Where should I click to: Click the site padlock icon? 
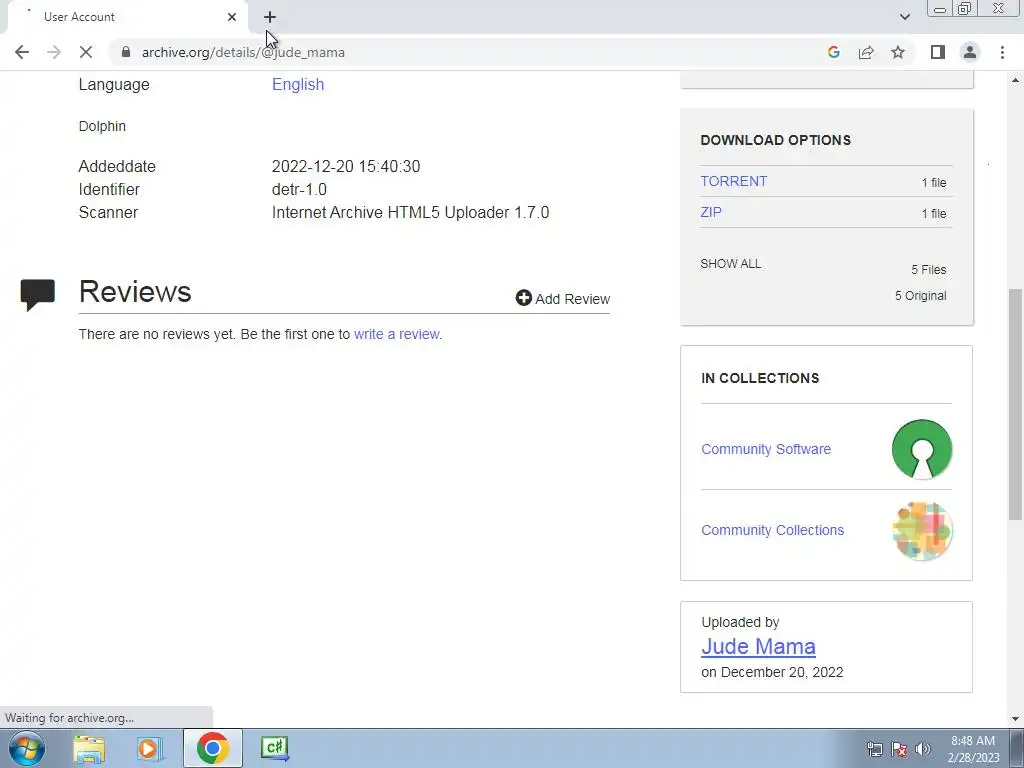pos(126,52)
